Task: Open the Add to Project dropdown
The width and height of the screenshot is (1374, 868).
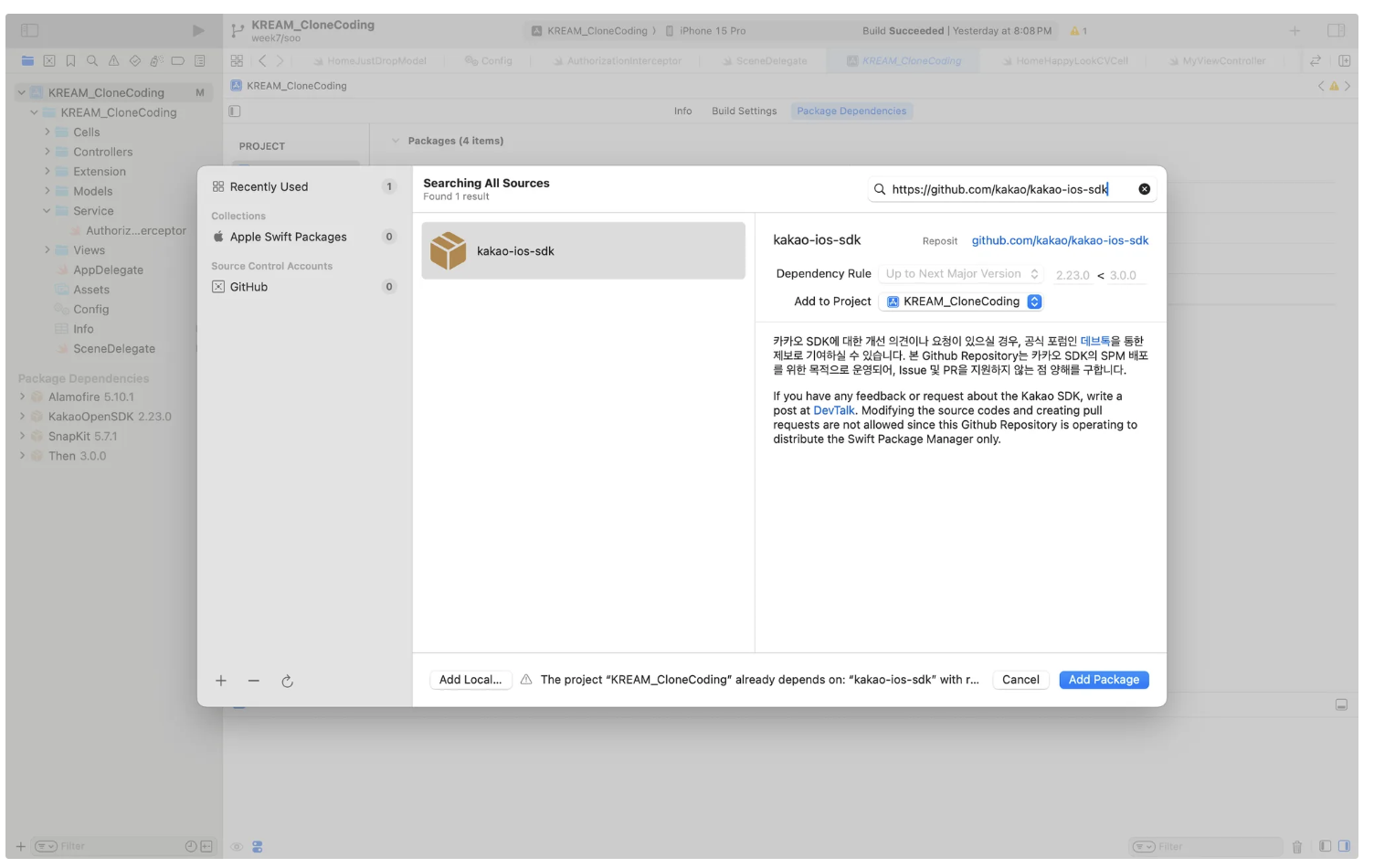Action: coord(962,302)
